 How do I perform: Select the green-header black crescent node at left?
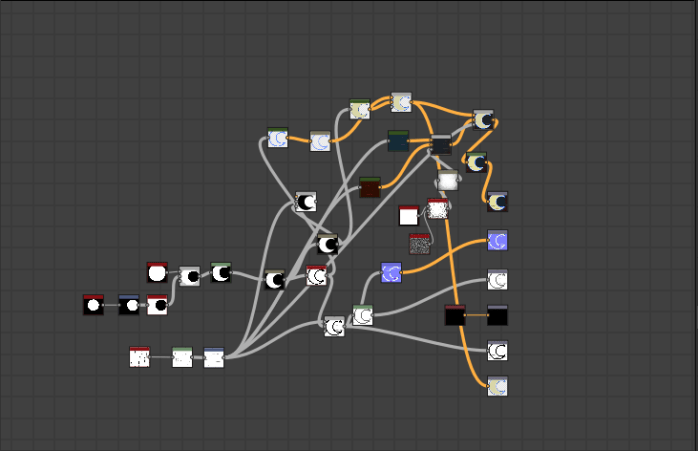tap(221, 272)
